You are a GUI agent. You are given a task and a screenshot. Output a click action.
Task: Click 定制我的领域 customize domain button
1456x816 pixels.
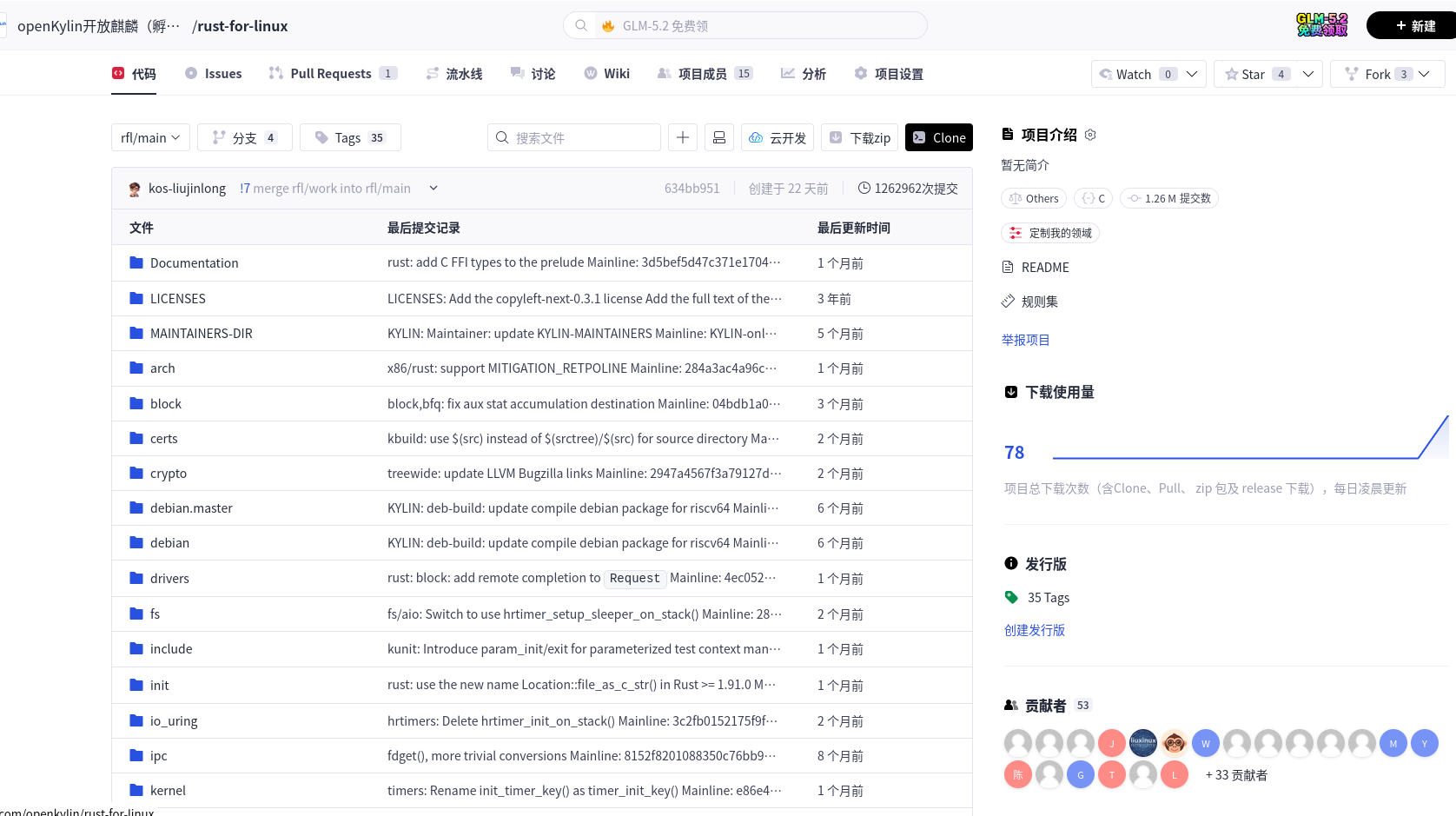[1050, 233]
